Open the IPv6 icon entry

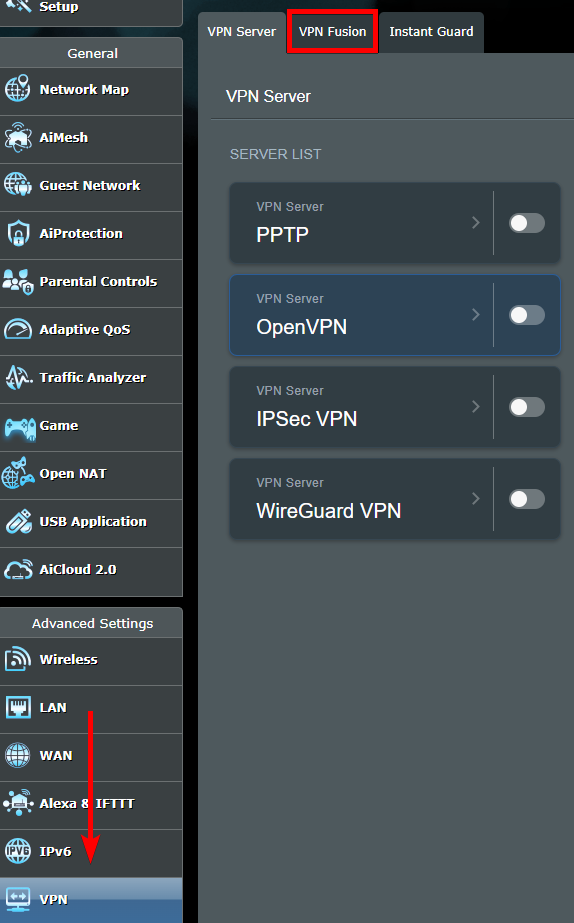click(x=18, y=851)
